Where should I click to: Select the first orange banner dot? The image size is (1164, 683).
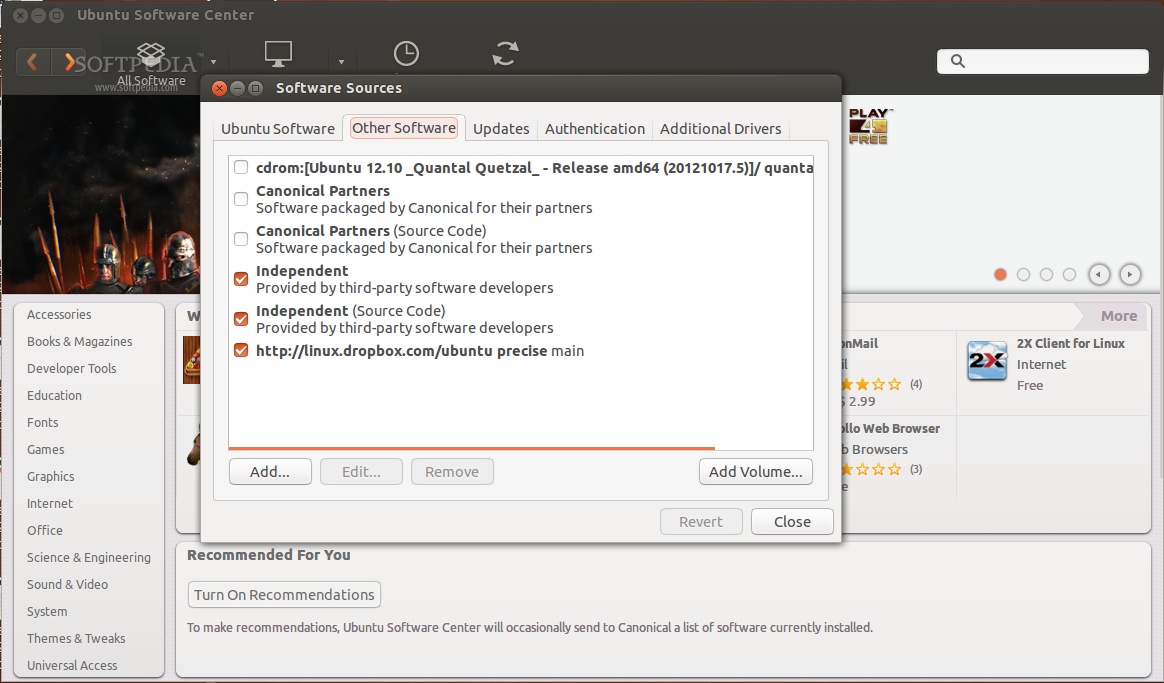1000,275
